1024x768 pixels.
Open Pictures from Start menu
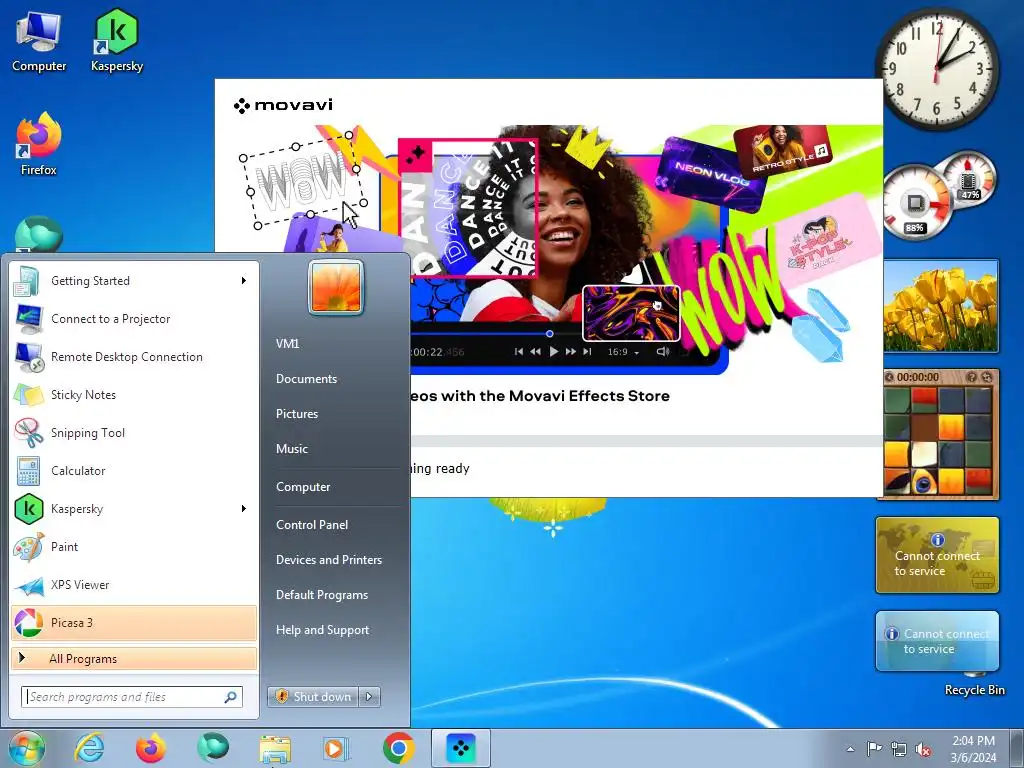[296, 414]
